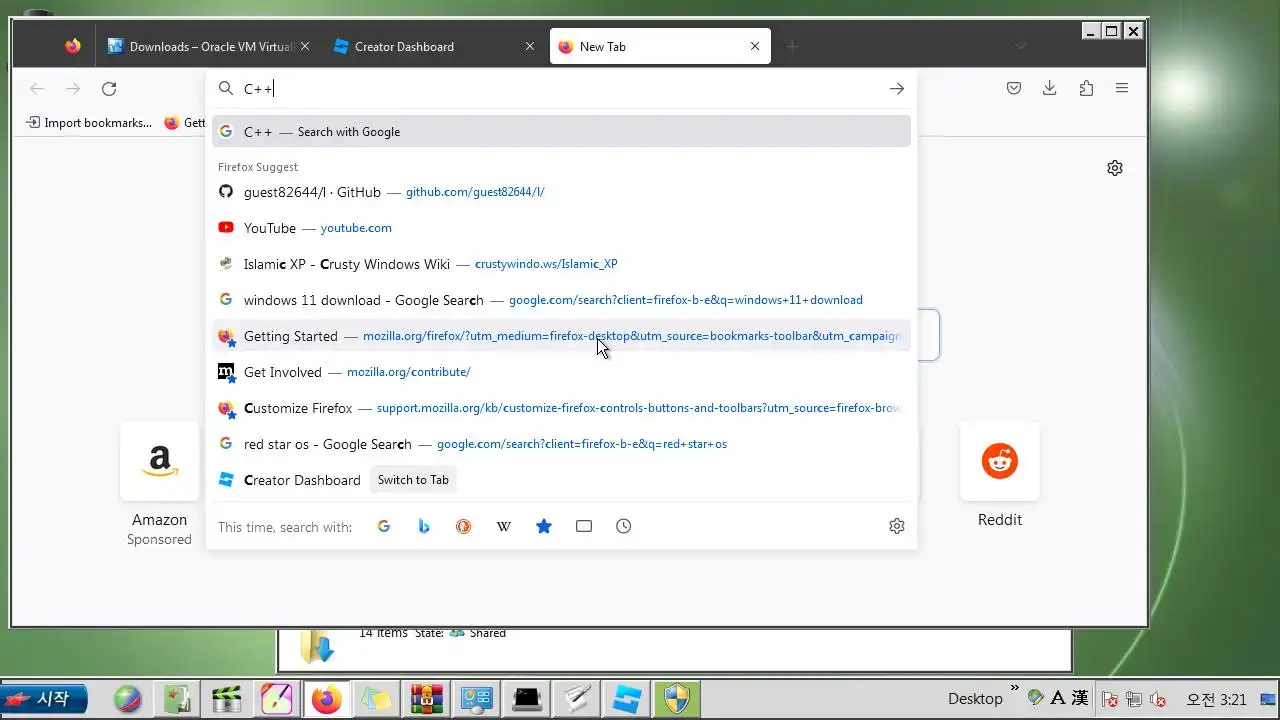Click Import bookmarks in bookmarks toolbar
Image resolution: width=1280 pixels, height=720 pixels.
89,123
